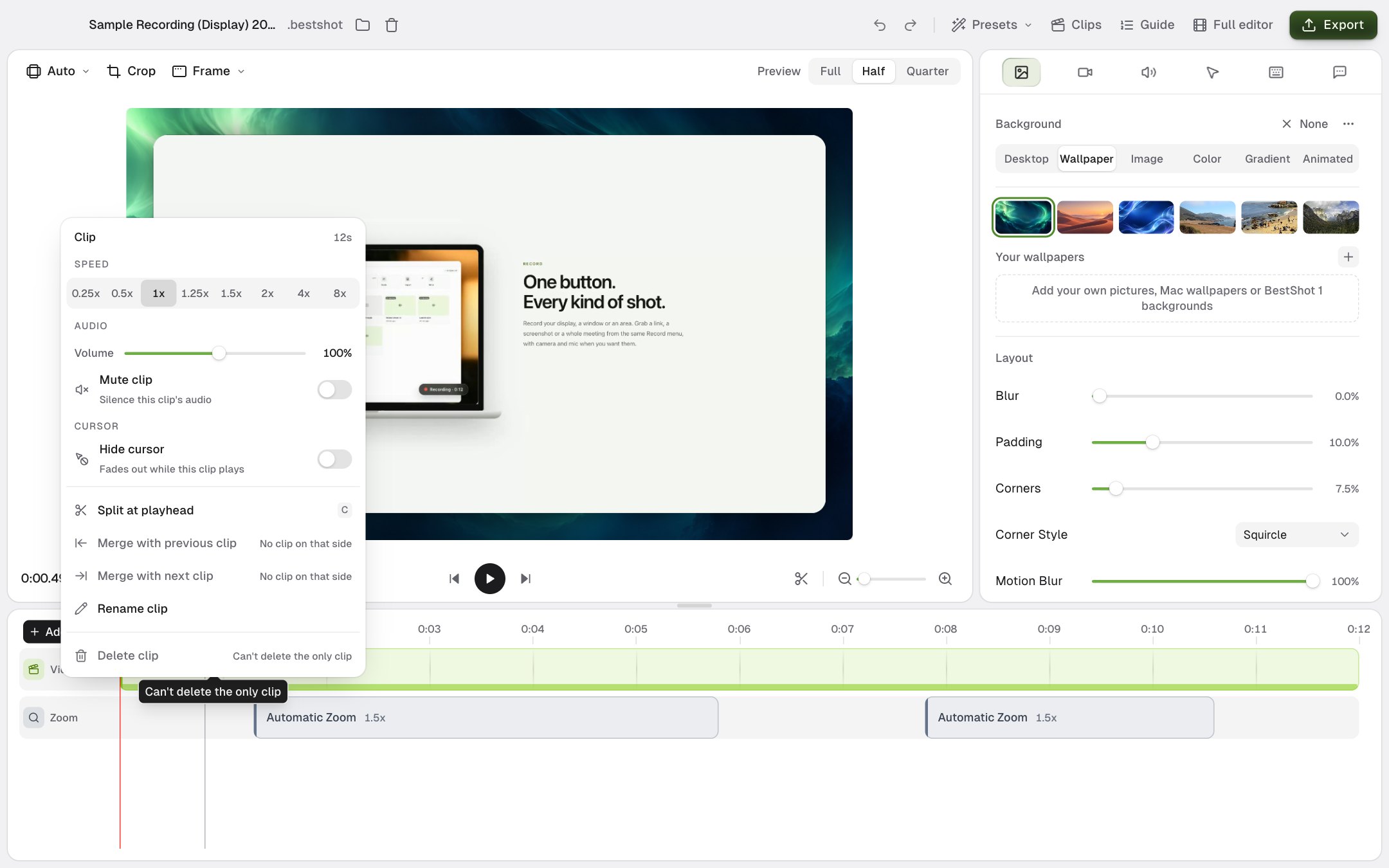Screen dimensions: 1389x868
Task: Select the second Automatic Zoom block
Action: (1069, 718)
